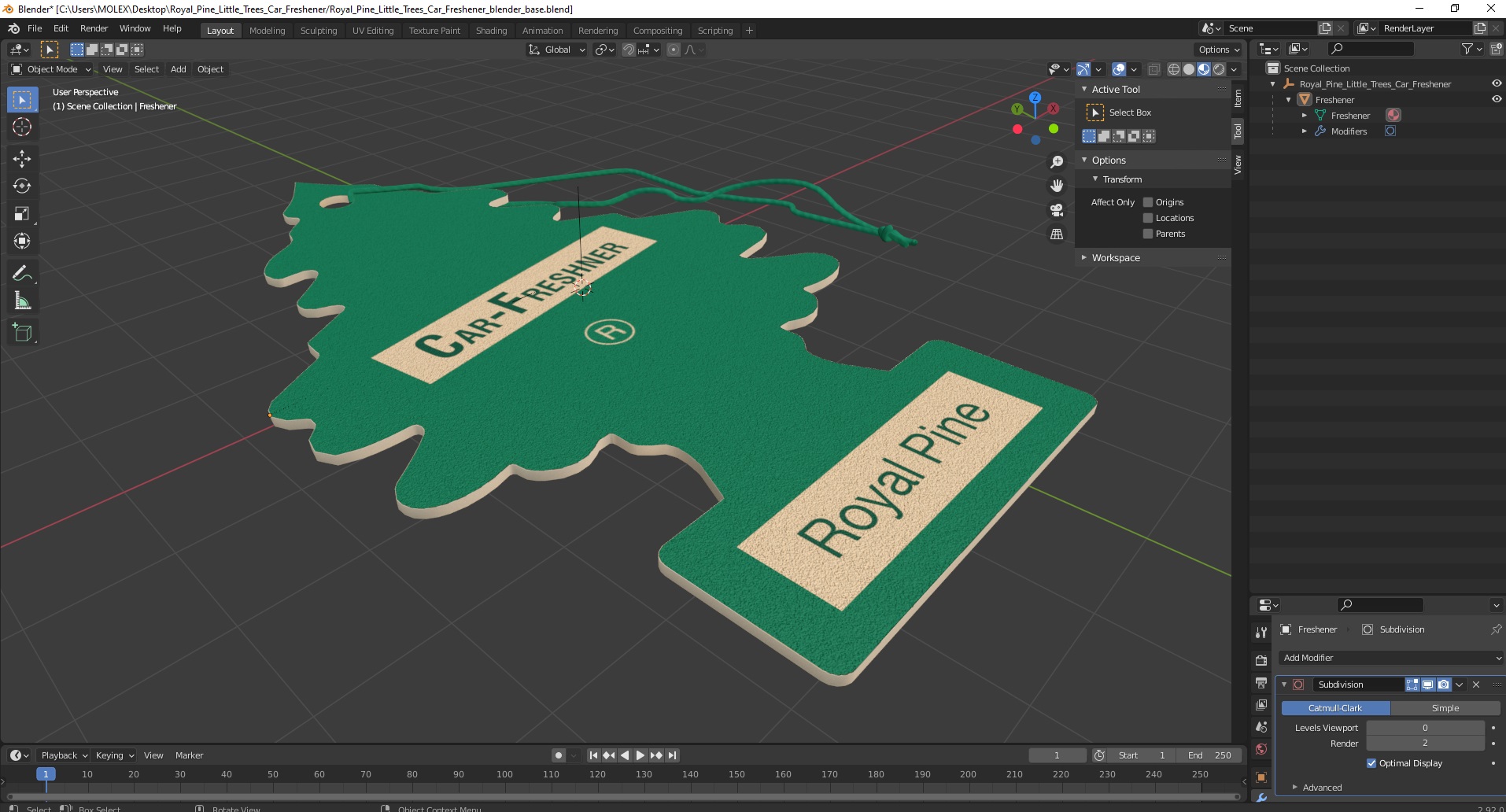Image resolution: width=1506 pixels, height=812 pixels.
Task: Open the viewport shading options dropdown arrow
Action: point(1235,69)
